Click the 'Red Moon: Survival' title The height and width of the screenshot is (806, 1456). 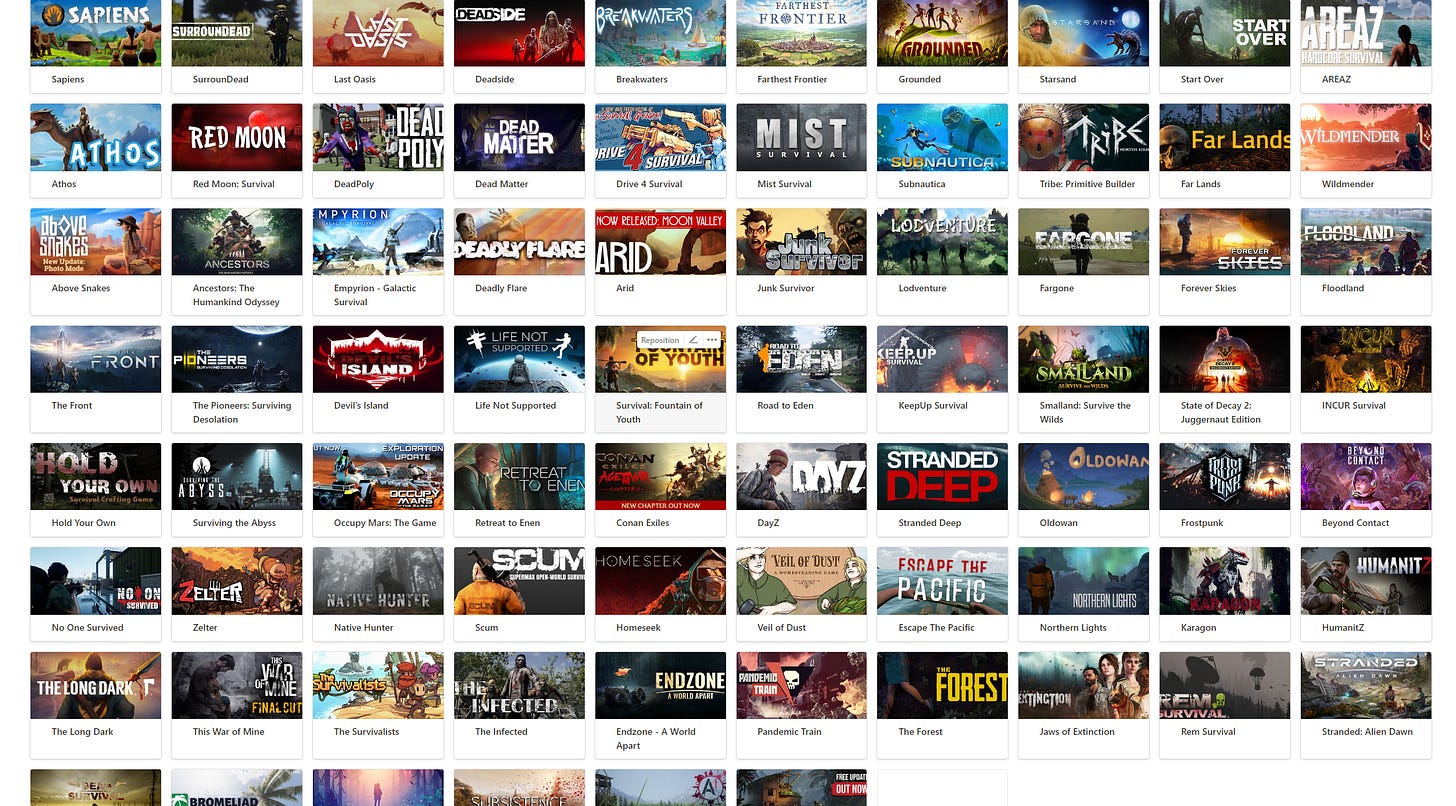[234, 184]
